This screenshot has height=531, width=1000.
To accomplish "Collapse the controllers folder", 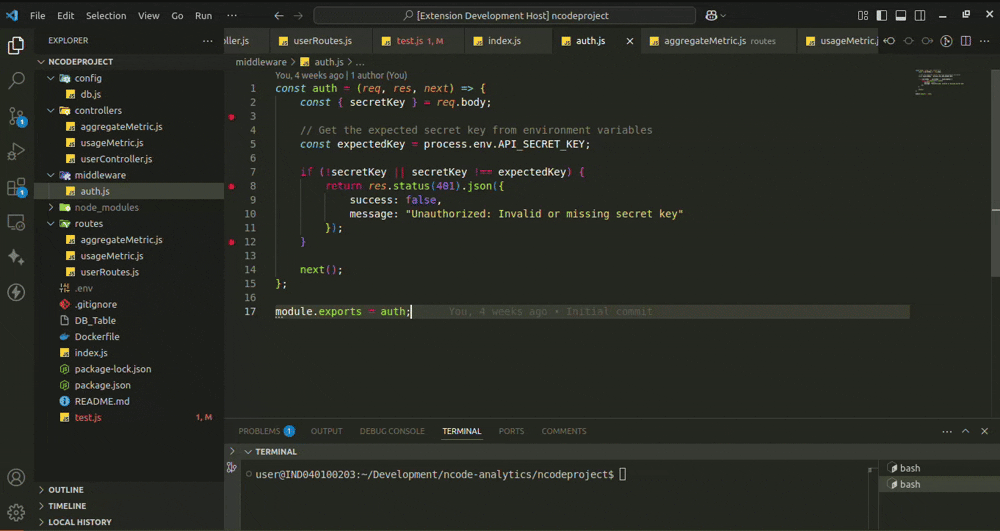I will click(51, 110).
